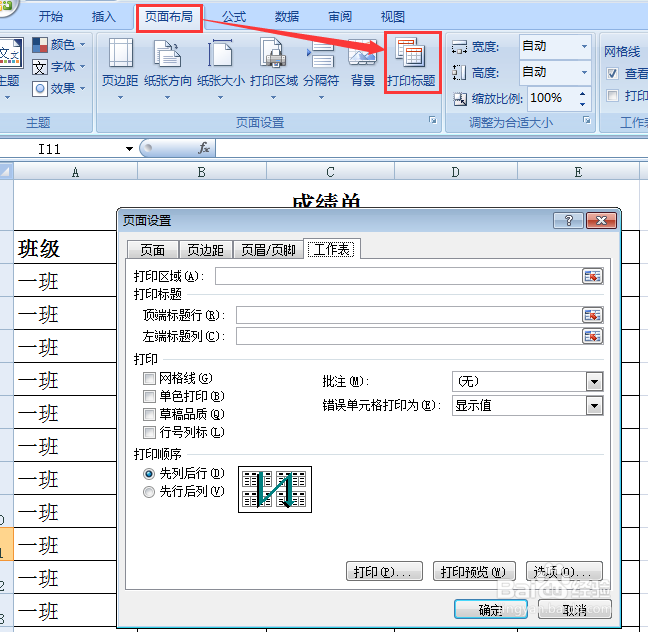Click the dialog help question button

tap(568, 221)
